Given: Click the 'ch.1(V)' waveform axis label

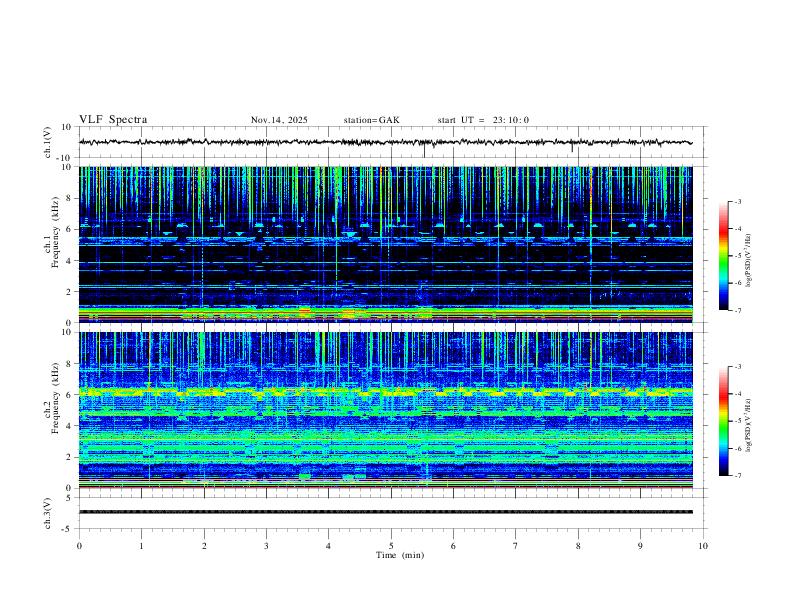Looking at the screenshot, I should [48, 142].
